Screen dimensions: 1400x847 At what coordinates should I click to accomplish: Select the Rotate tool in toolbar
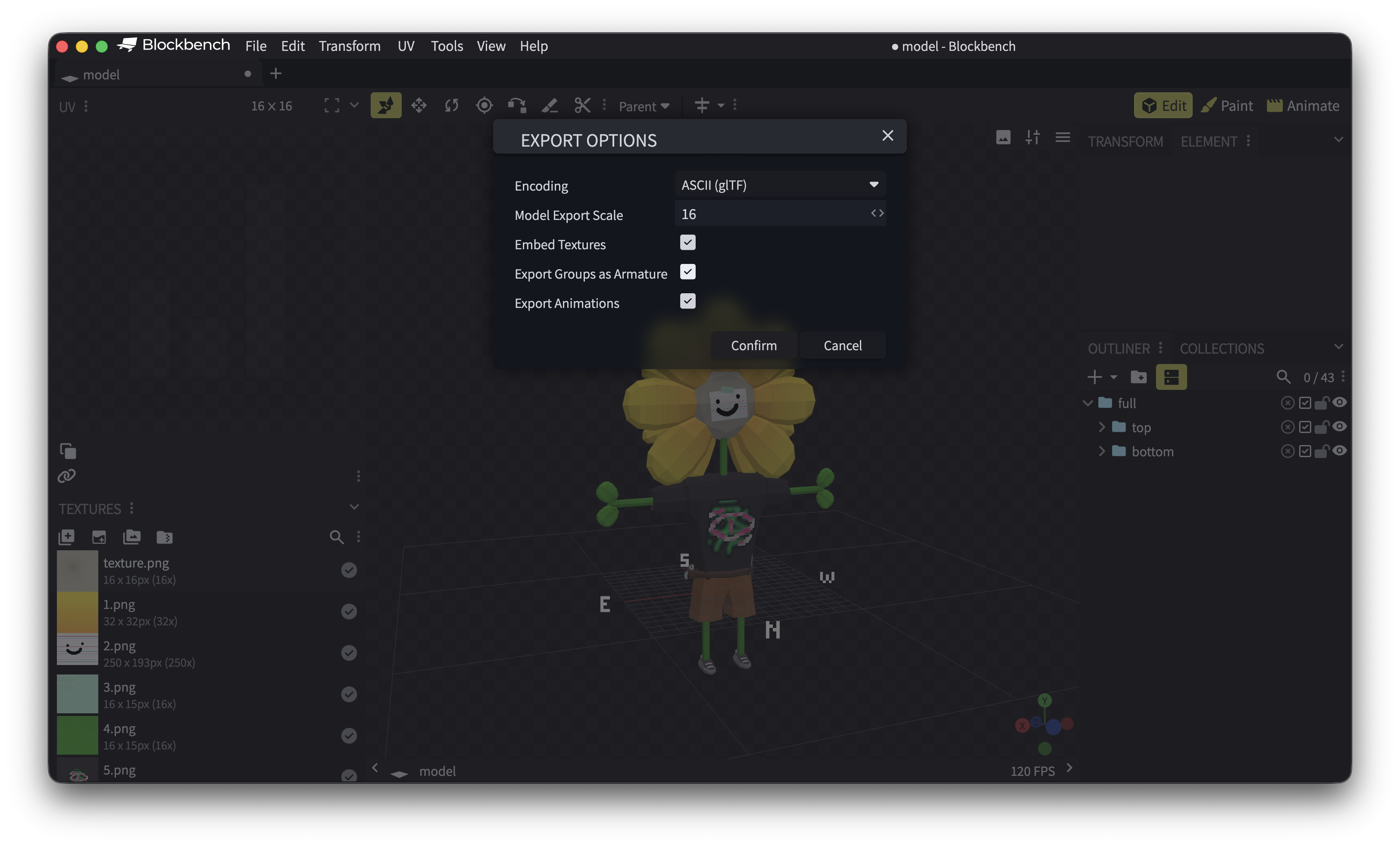click(x=452, y=105)
